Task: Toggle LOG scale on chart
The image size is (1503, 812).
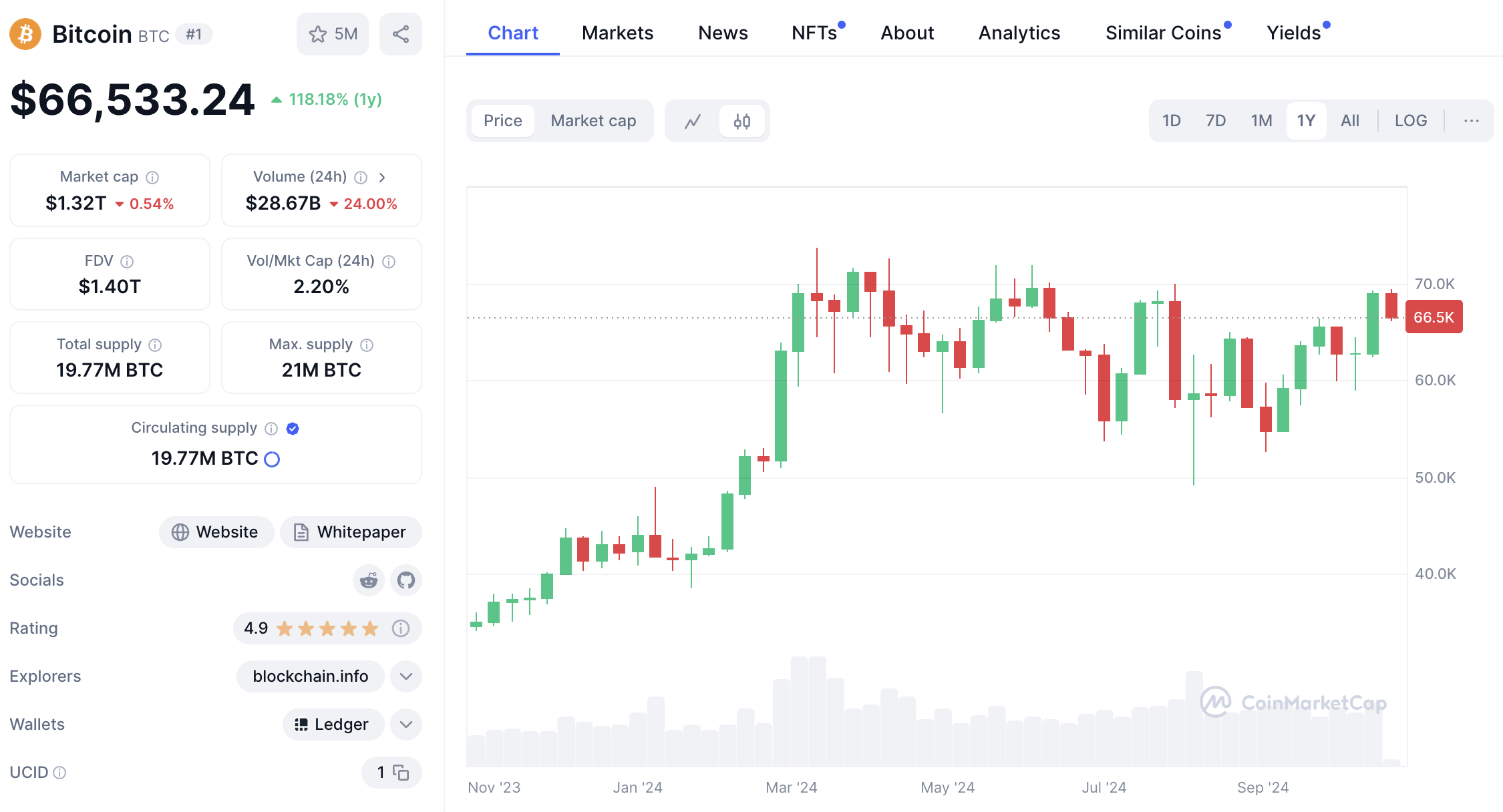Action: point(1411,121)
